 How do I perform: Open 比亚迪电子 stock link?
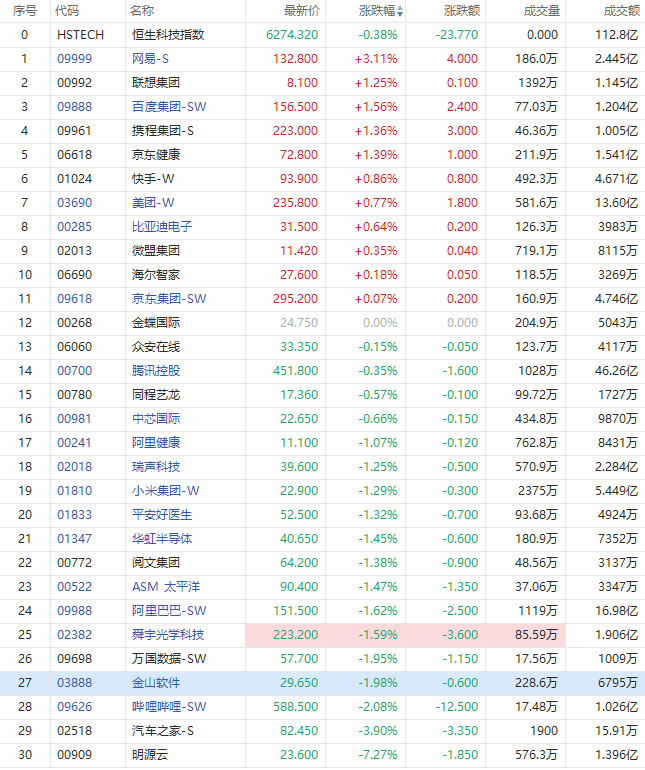[x=162, y=227]
